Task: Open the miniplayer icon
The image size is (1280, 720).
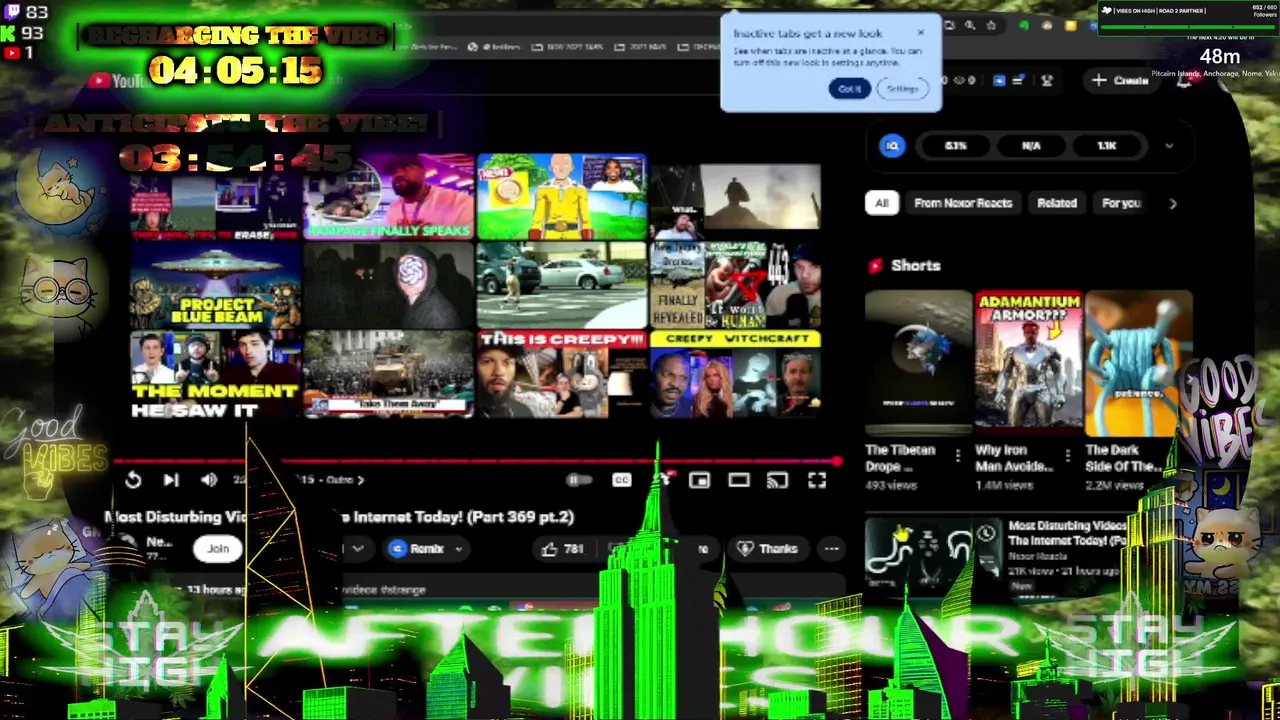Action: (x=699, y=481)
